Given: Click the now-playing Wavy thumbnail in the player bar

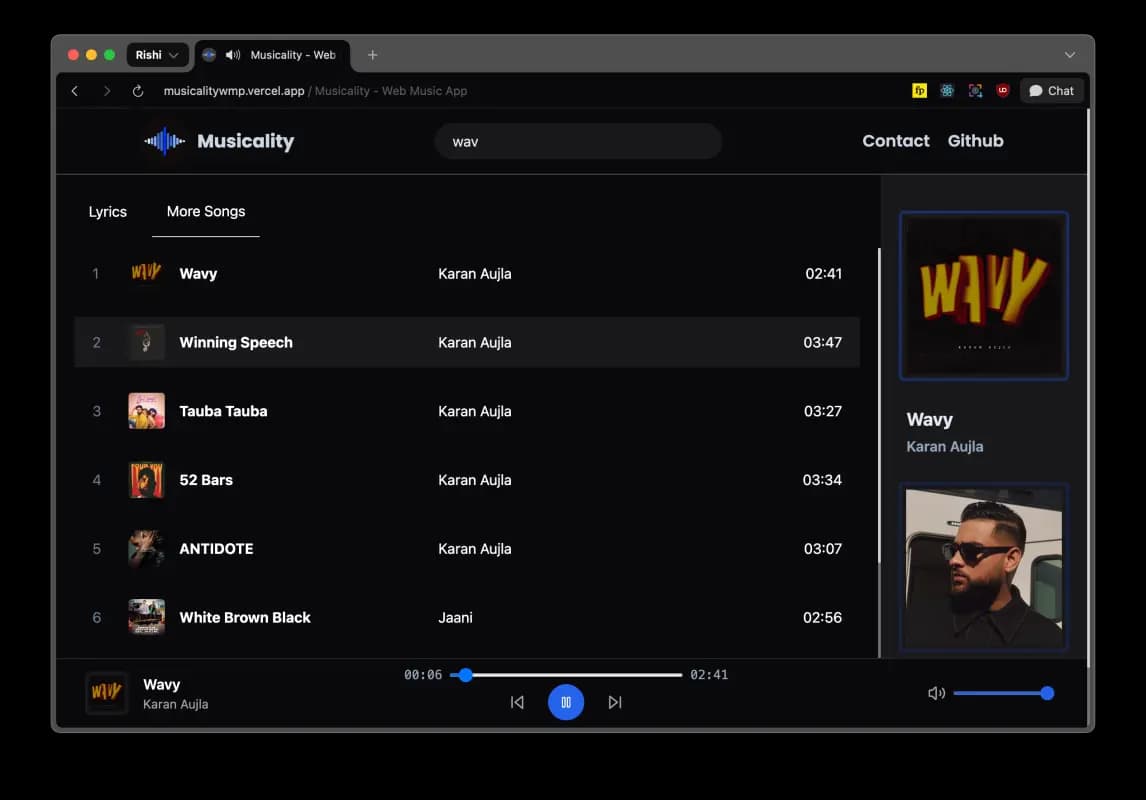Looking at the screenshot, I should pos(107,692).
